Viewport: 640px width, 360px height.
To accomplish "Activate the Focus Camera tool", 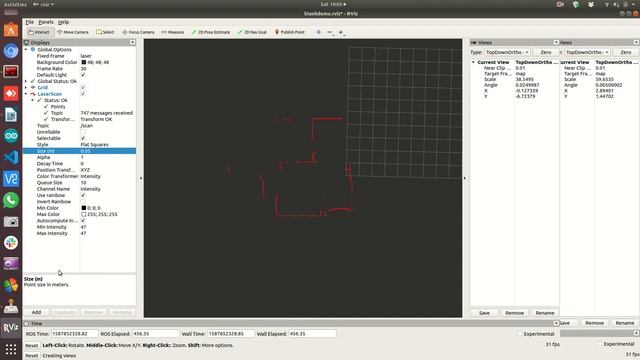I will (138, 32).
